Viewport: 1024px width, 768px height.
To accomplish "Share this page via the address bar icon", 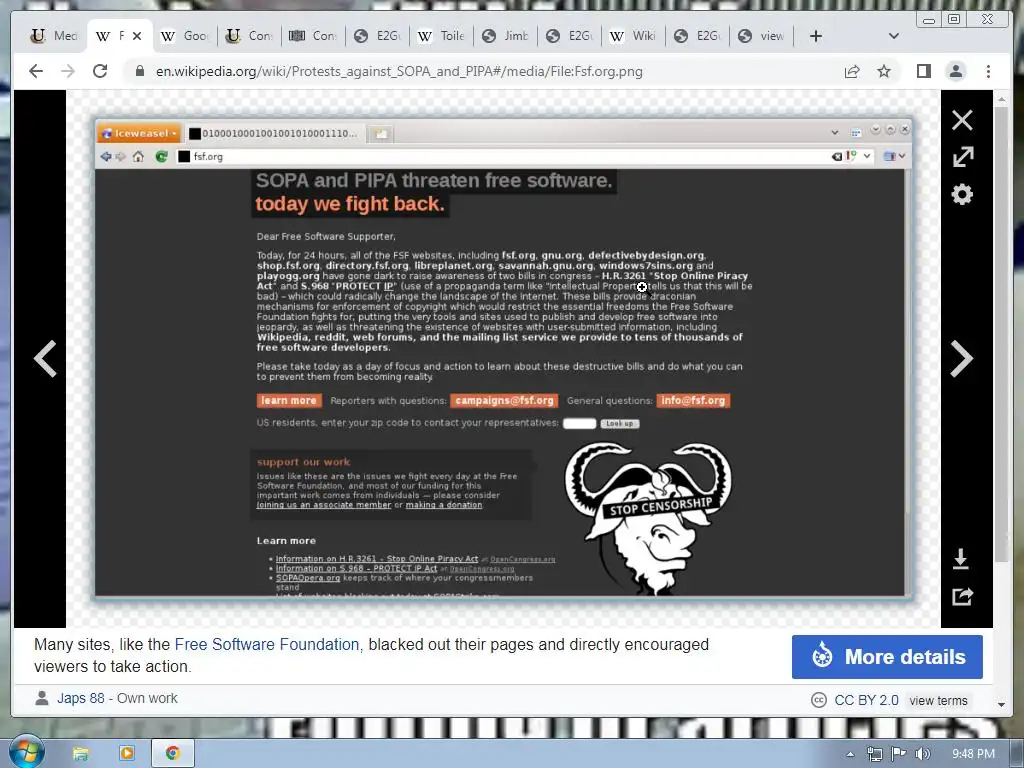I will (x=852, y=71).
